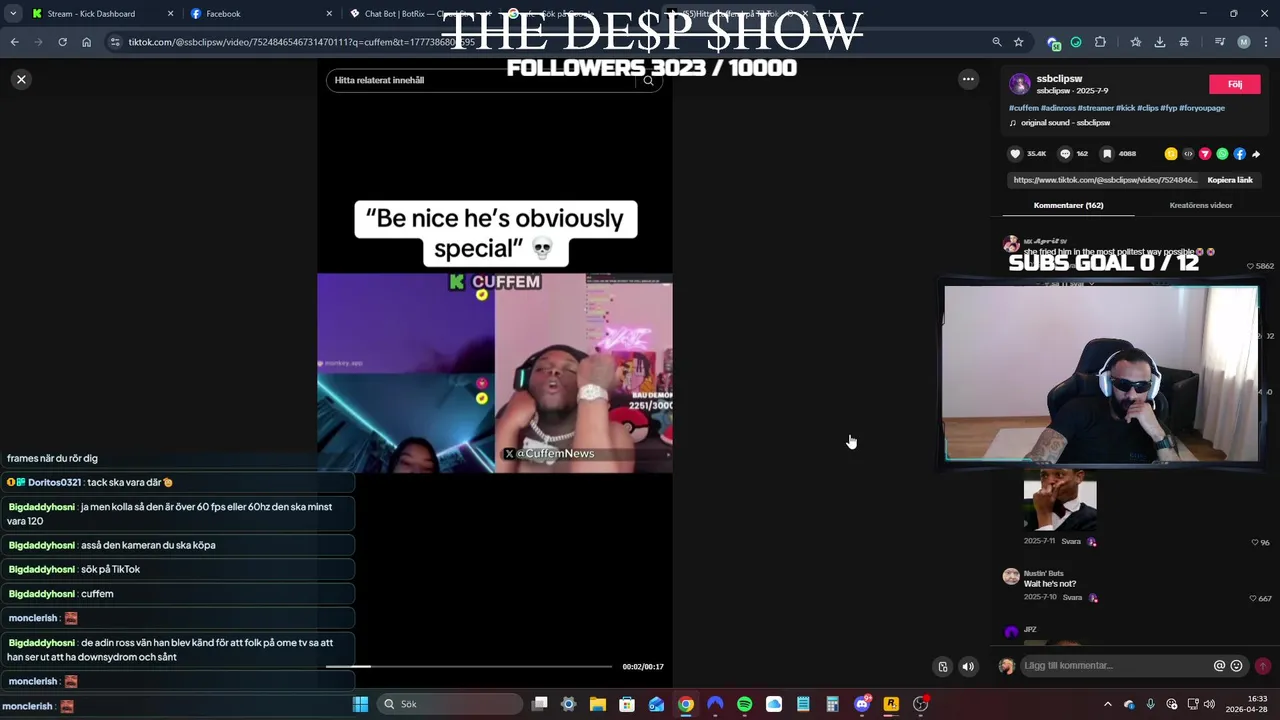Image resolution: width=1280 pixels, height=720 pixels.
Task: Open more share options arrow
Action: [1256, 154]
